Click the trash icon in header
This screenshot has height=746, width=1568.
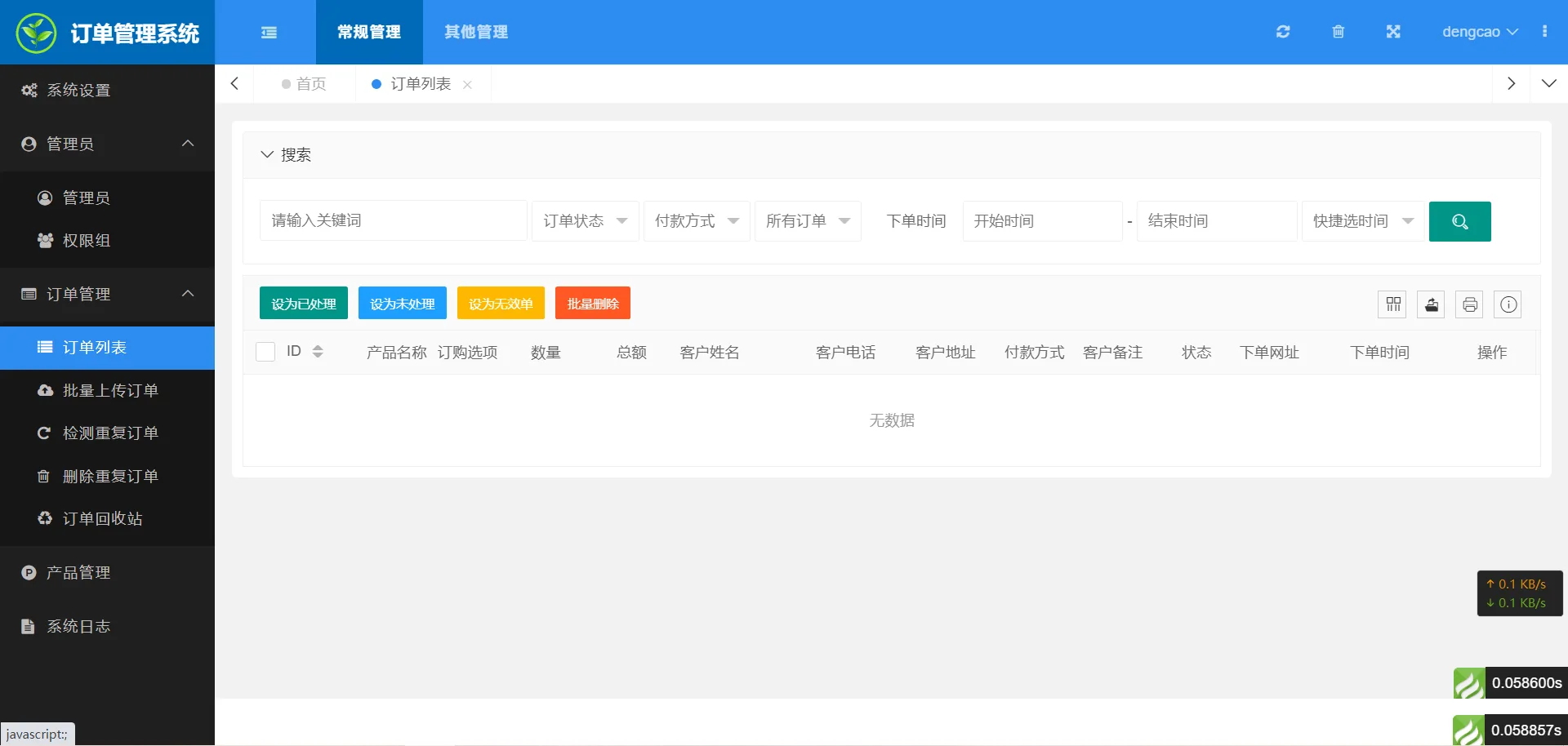pyautogui.click(x=1338, y=32)
